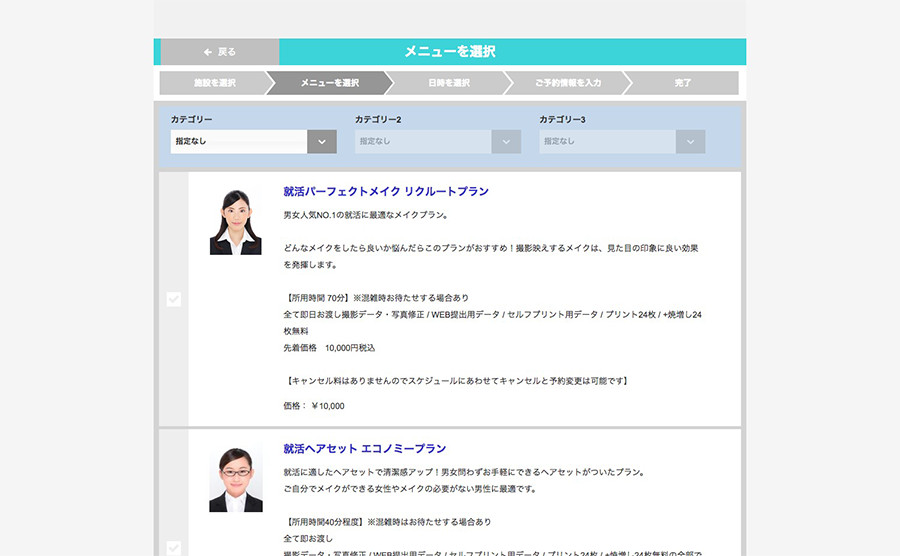Image resolution: width=900 pixels, height=556 pixels.
Task: Click the 価格：￥10,000 price text
Action: (314, 406)
